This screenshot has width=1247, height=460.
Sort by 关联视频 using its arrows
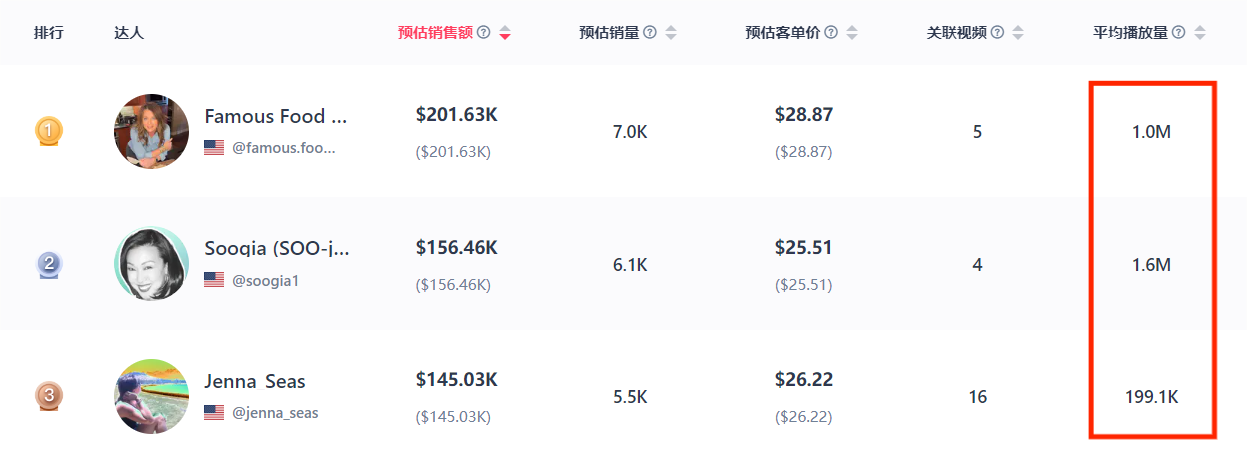click(1018, 32)
